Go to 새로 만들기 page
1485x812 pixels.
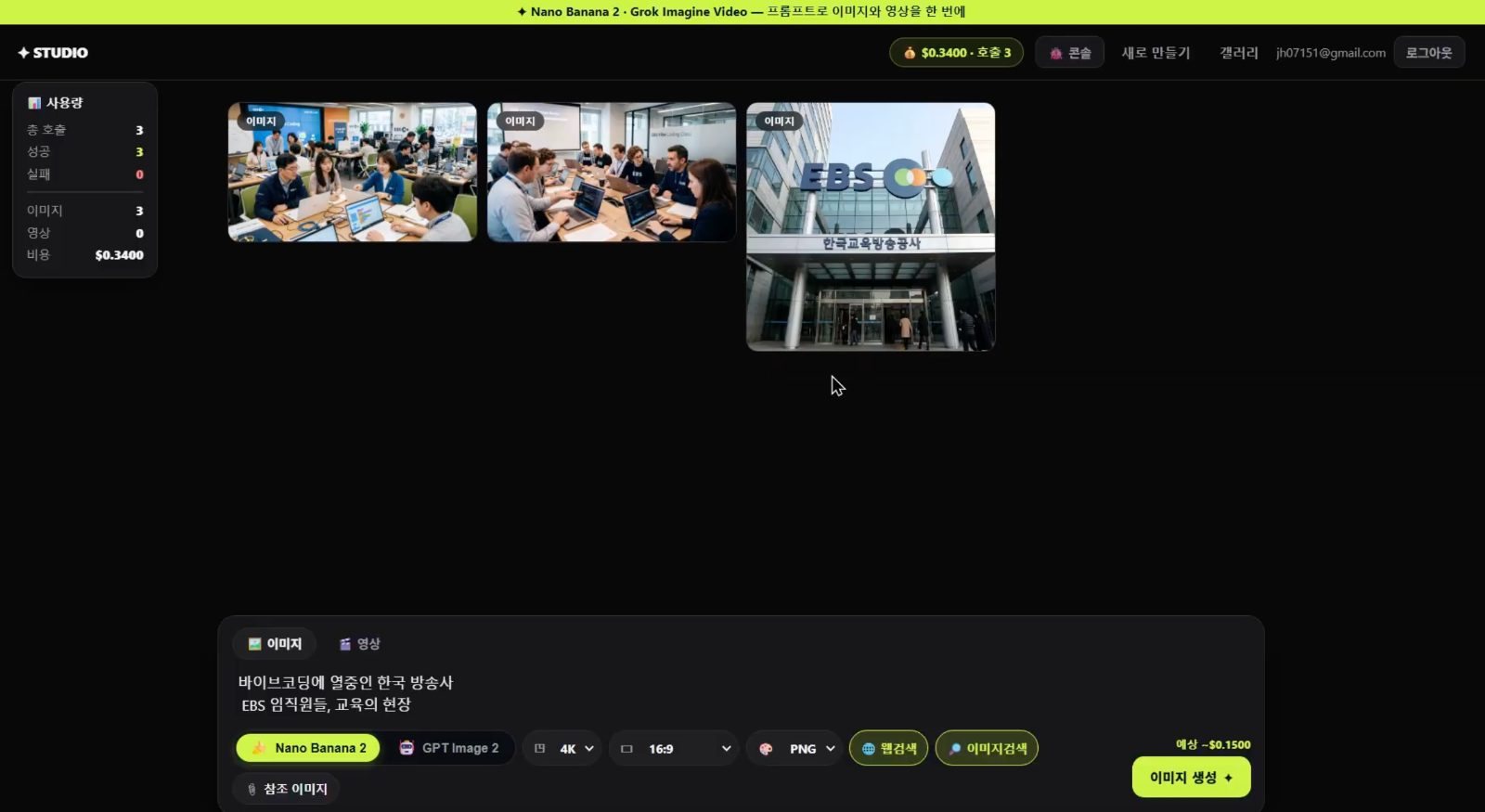click(1156, 53)
